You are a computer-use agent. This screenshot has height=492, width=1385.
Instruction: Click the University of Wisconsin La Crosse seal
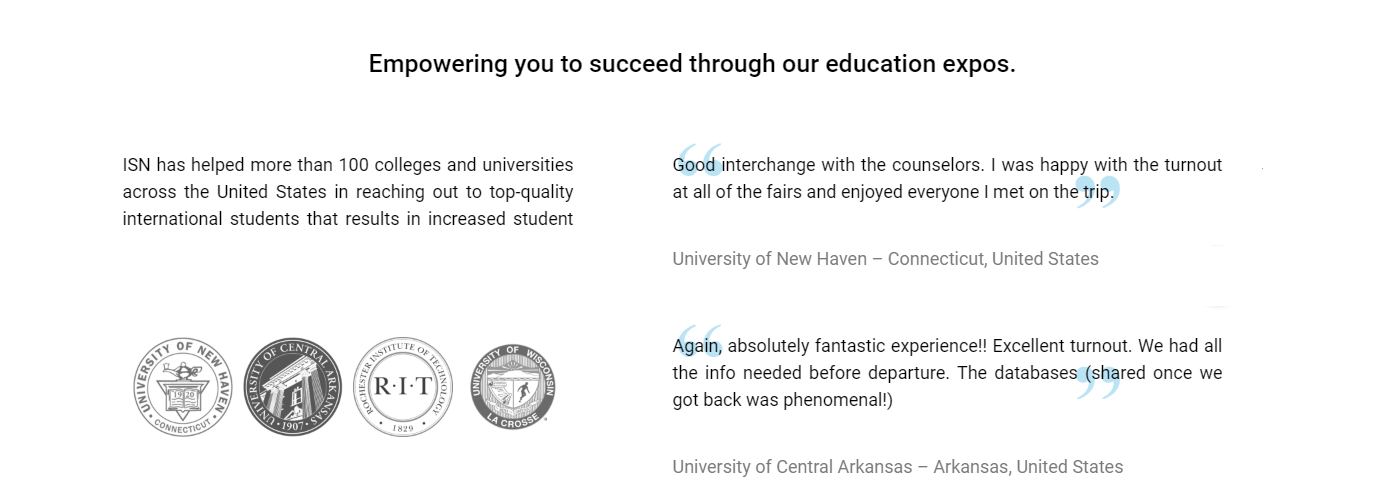pos(513,386)
